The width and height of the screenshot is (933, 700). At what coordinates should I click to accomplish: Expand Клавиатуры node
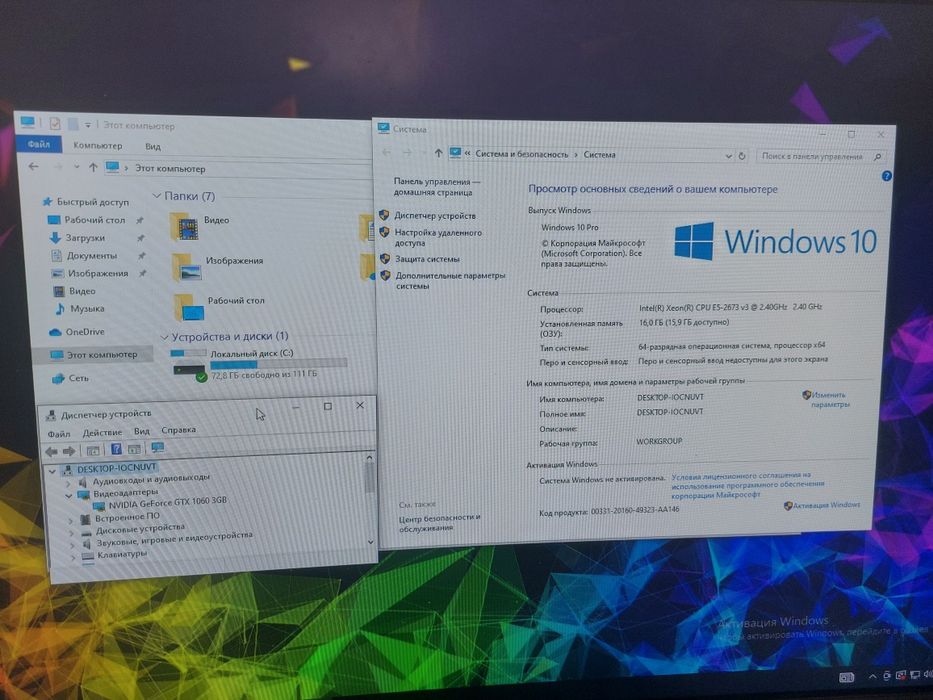73,558
